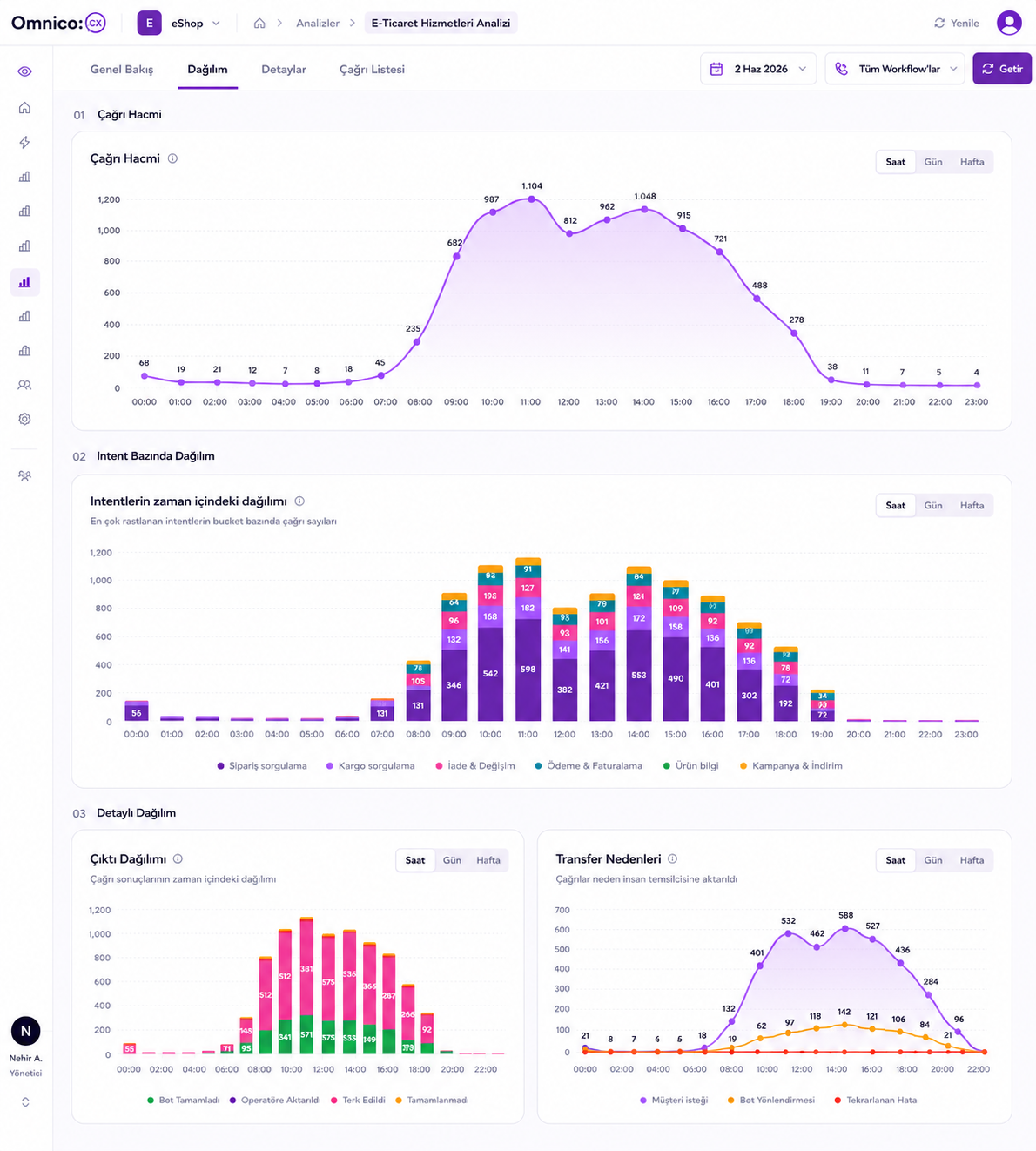Image resolution: width=1036 pixels, height=1151 pixels.
Task: Switch Çıktı Dağılımı chart to Hafta
Action: 488,860
